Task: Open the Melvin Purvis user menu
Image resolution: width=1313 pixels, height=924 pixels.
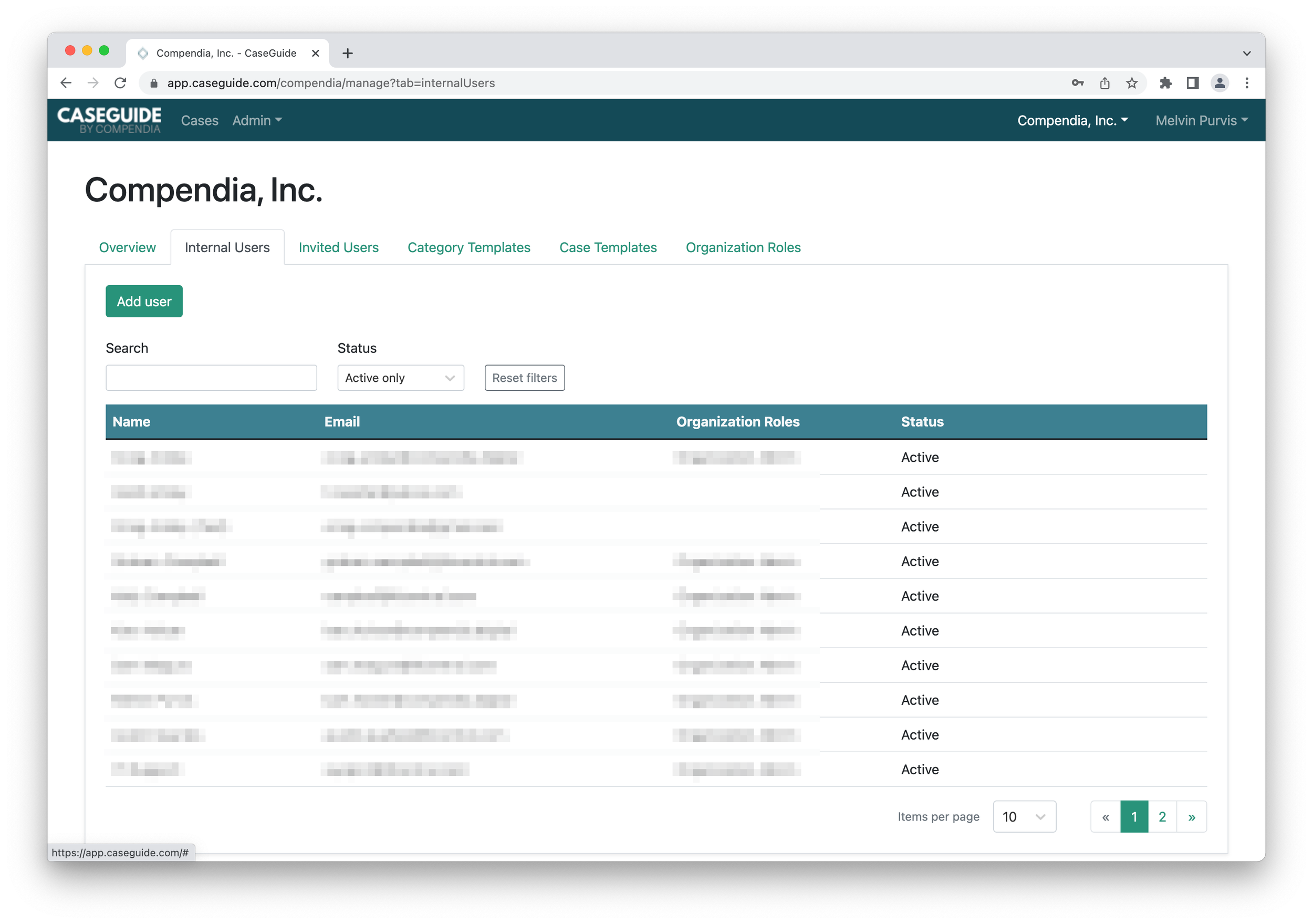Action: (x=1202, y=121)
